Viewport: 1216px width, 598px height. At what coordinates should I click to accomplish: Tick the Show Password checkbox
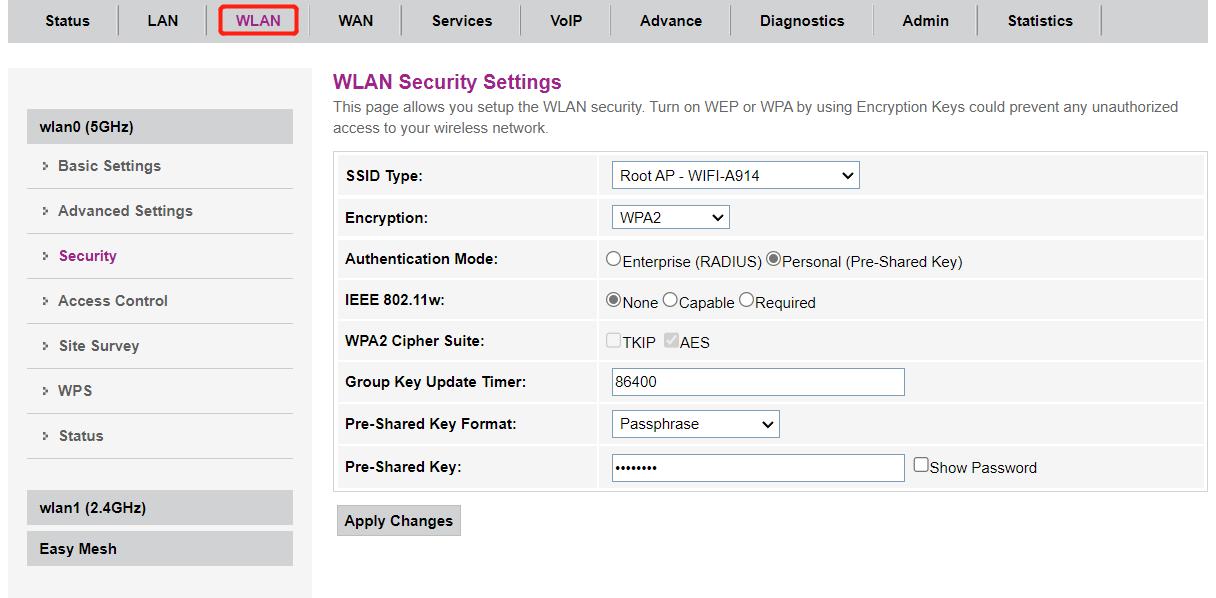921,465
